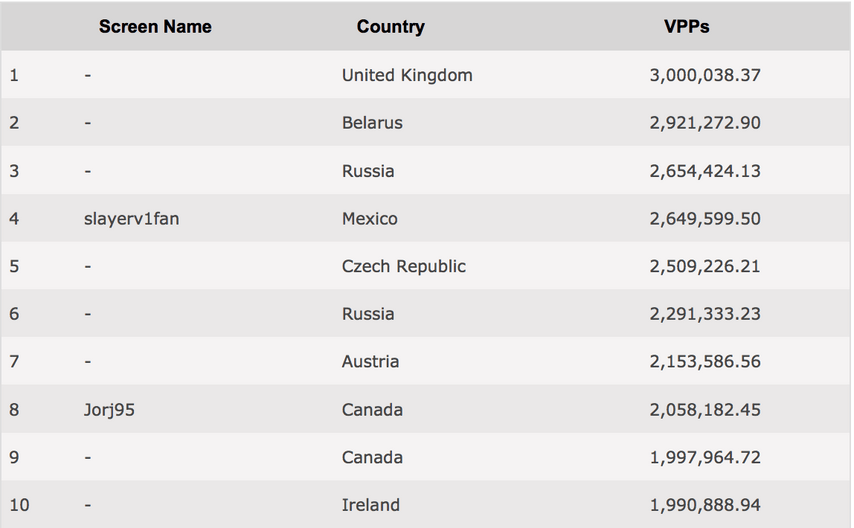Screen dimensions: 854x528
Task: Click the VPP value 2,649,599.50
Action: click(705, 219)
